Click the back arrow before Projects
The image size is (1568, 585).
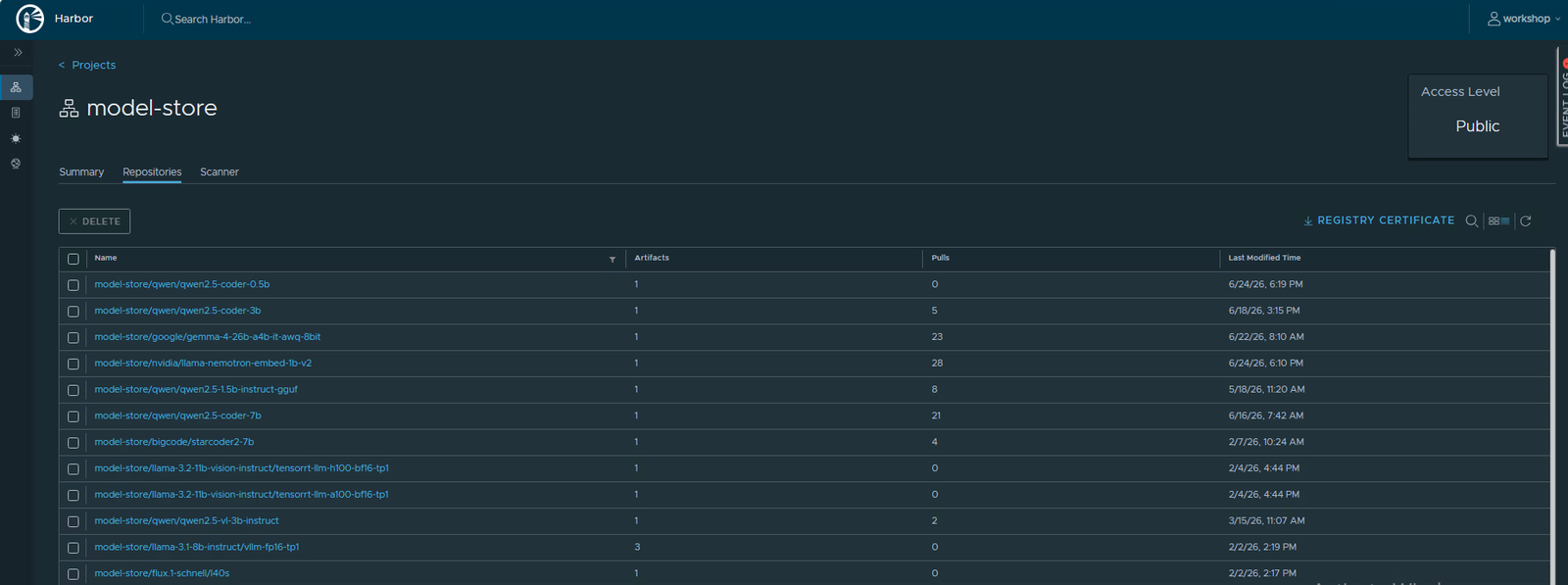[62, 66]
